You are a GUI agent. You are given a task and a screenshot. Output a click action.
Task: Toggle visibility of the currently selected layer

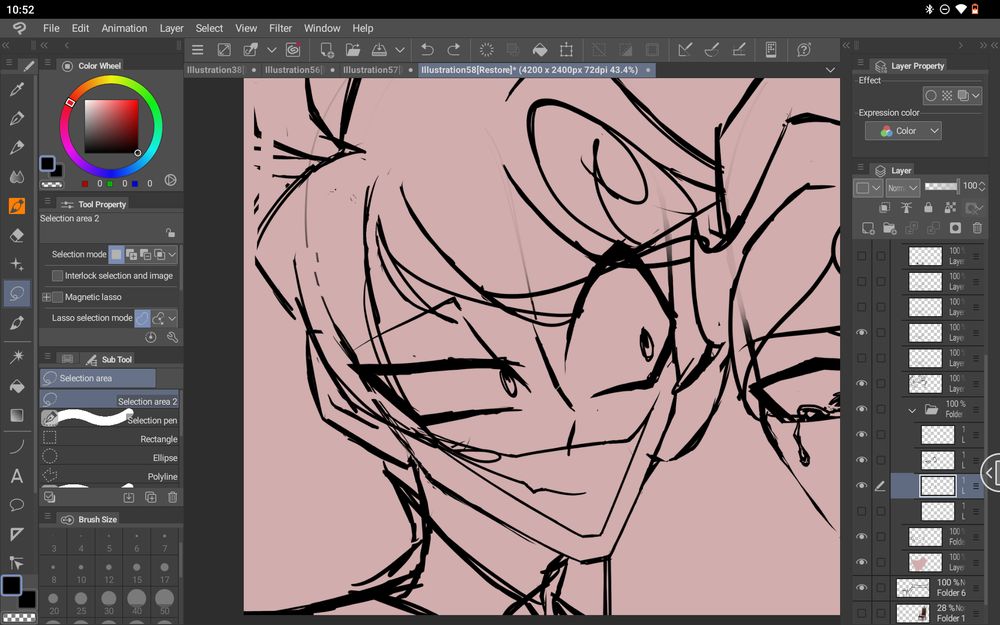tap(862, 485)
